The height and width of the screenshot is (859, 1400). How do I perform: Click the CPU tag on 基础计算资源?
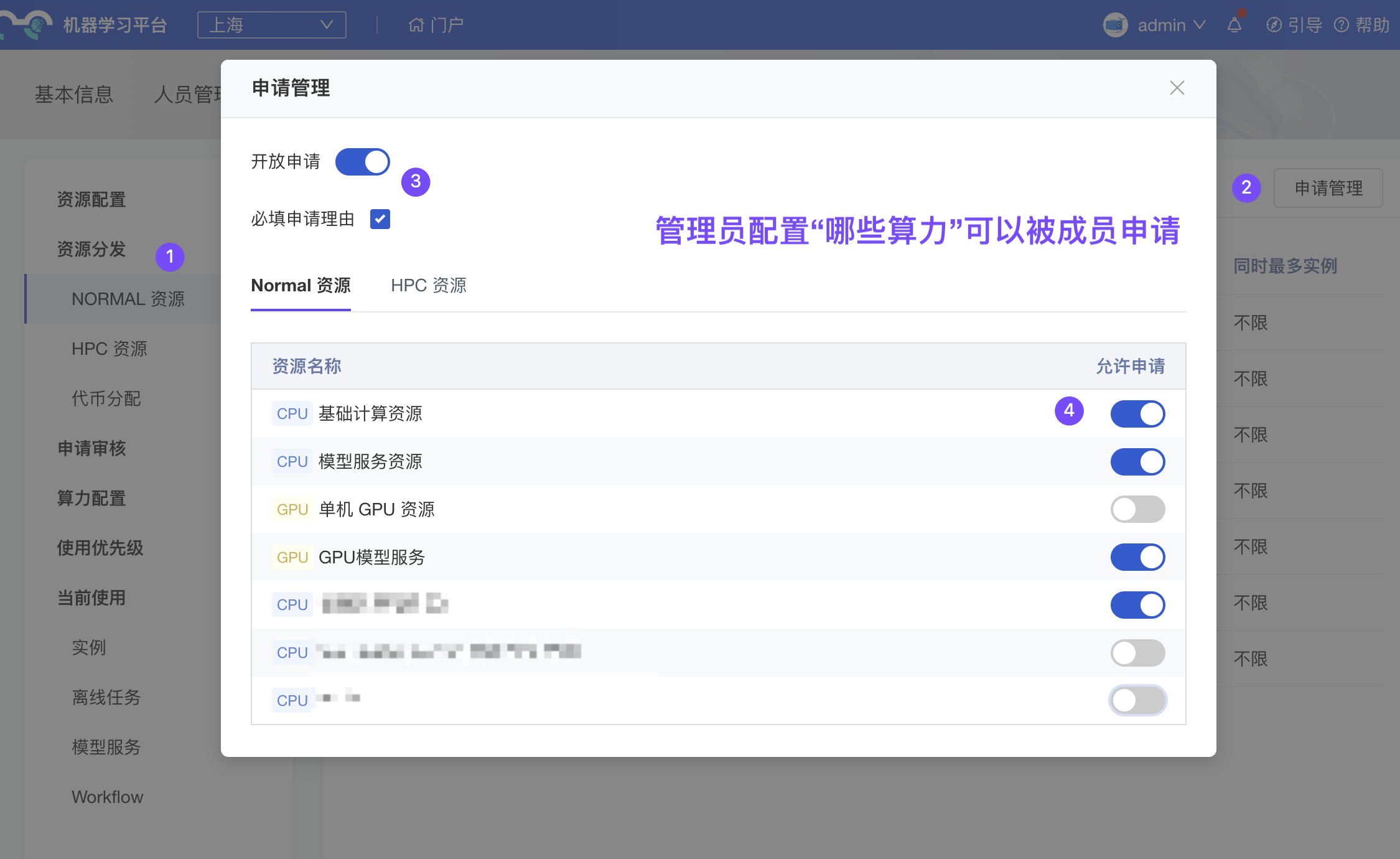[x=292, y=414]
